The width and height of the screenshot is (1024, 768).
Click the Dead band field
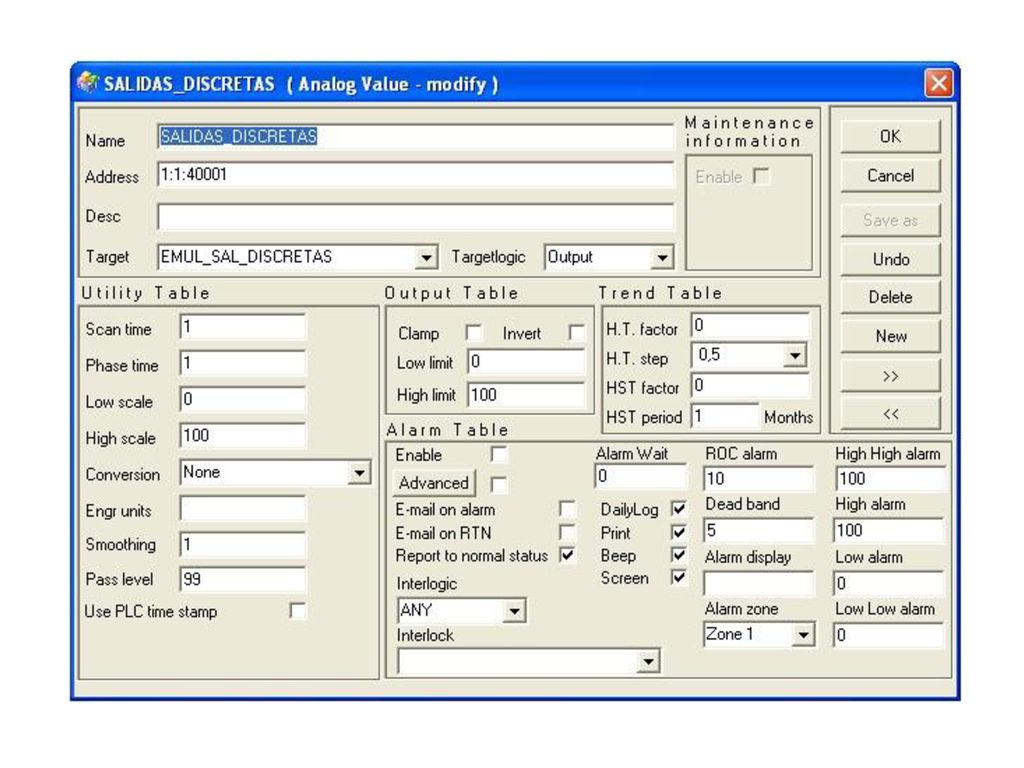coord(759,530)
